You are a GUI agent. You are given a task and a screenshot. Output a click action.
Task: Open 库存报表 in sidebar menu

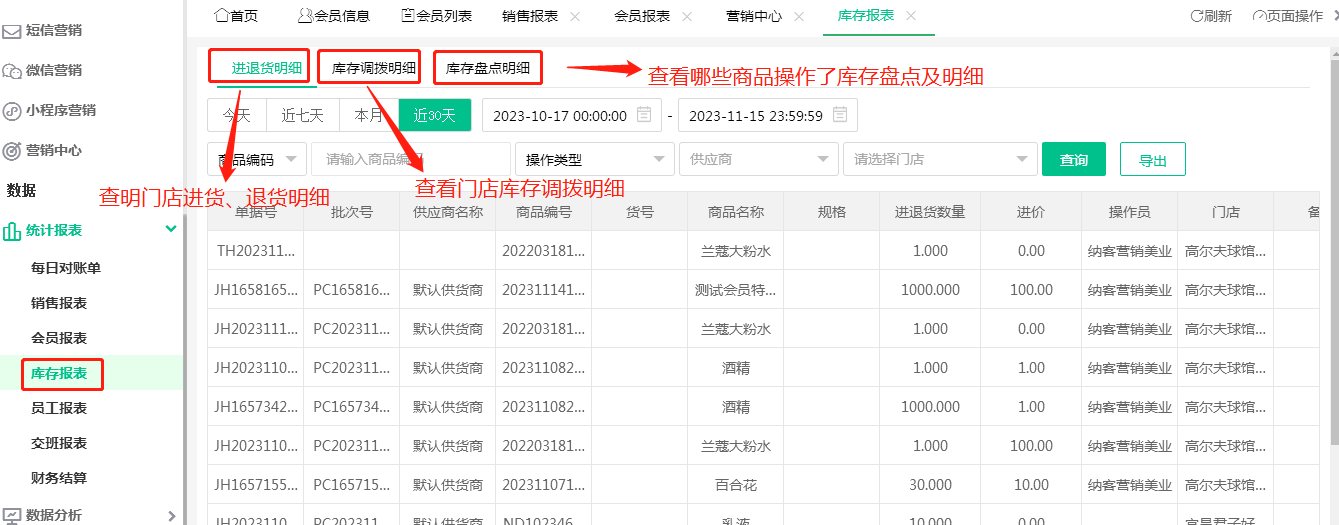(x=59, y=373)
